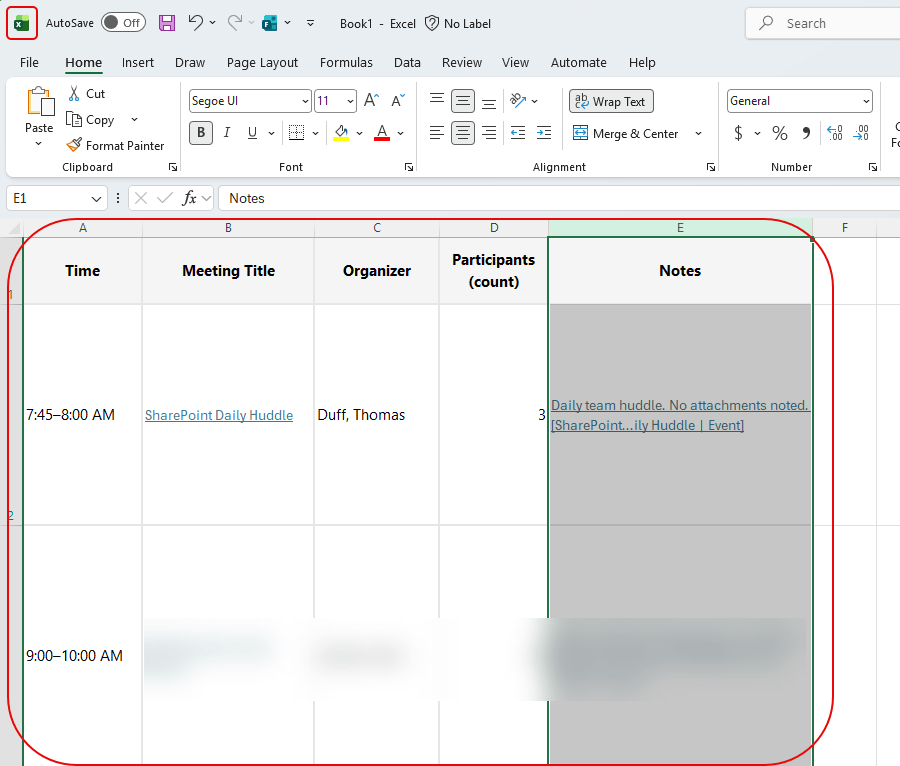Switch to the Formulas tab
The width and height of the screenshot is (900, 766).
(346, 62)
